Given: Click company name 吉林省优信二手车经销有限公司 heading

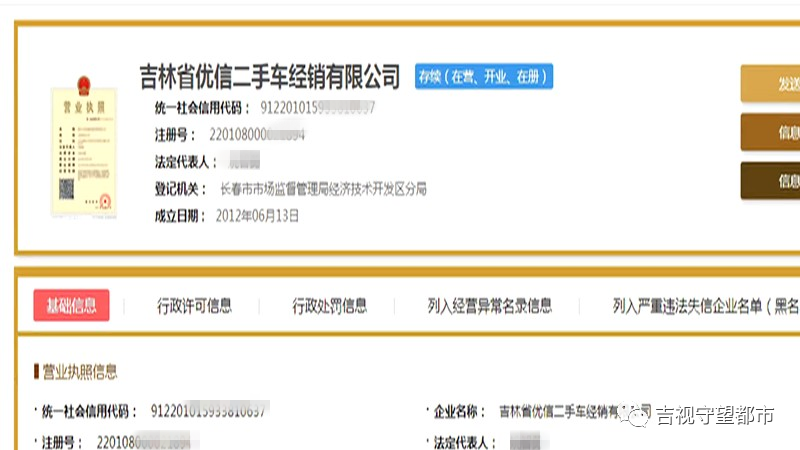Looking at the screenshot, I should click(x=270, y=77).
